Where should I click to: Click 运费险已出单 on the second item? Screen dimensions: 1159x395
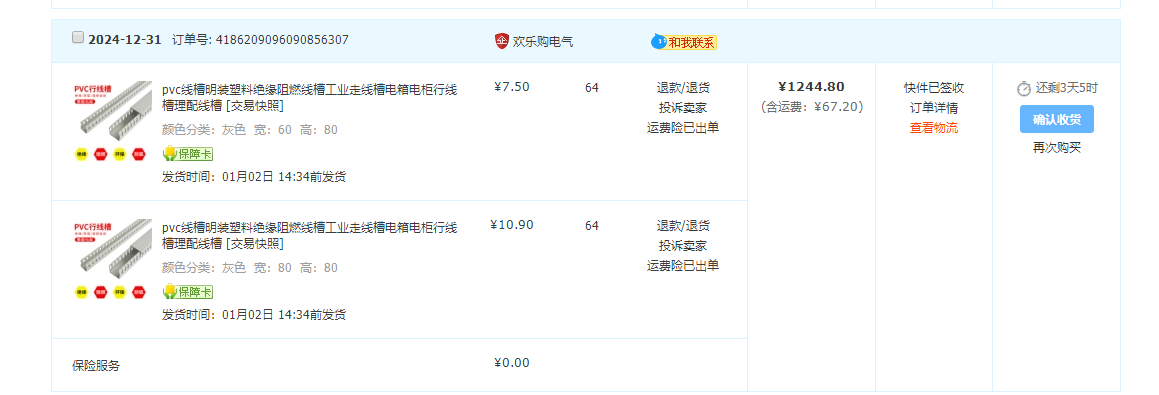(683, 266)
